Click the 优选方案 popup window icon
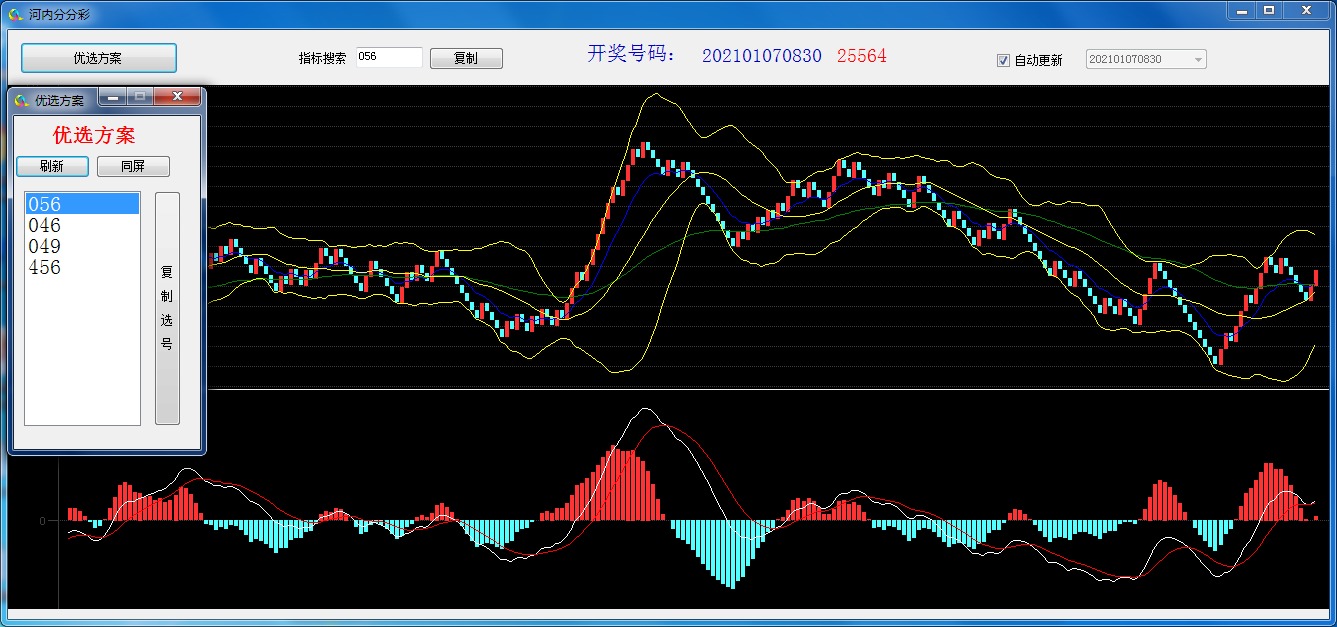Viewport: 1337px width, 627px height. point(22,100)
